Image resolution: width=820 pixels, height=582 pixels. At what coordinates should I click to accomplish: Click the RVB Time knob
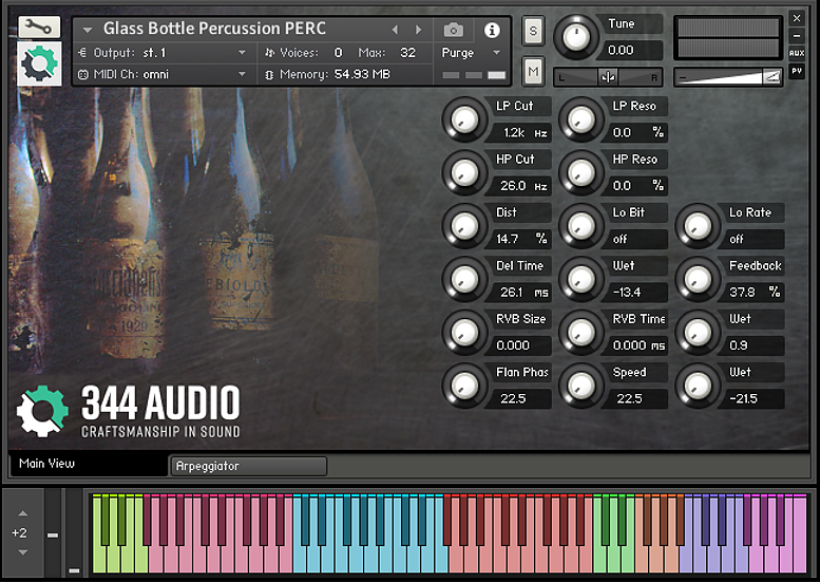pyautogui.click(x=581, y=333)
